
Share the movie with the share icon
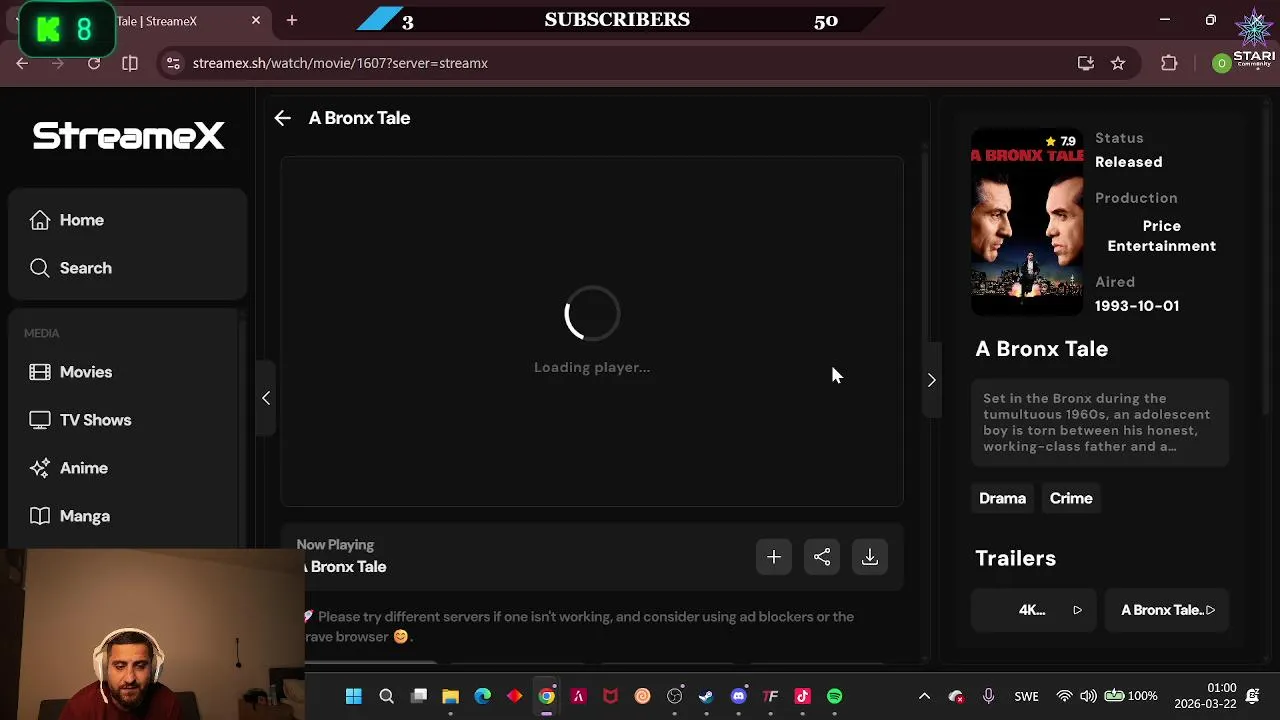pyautogui.click(x=822, y=557)
